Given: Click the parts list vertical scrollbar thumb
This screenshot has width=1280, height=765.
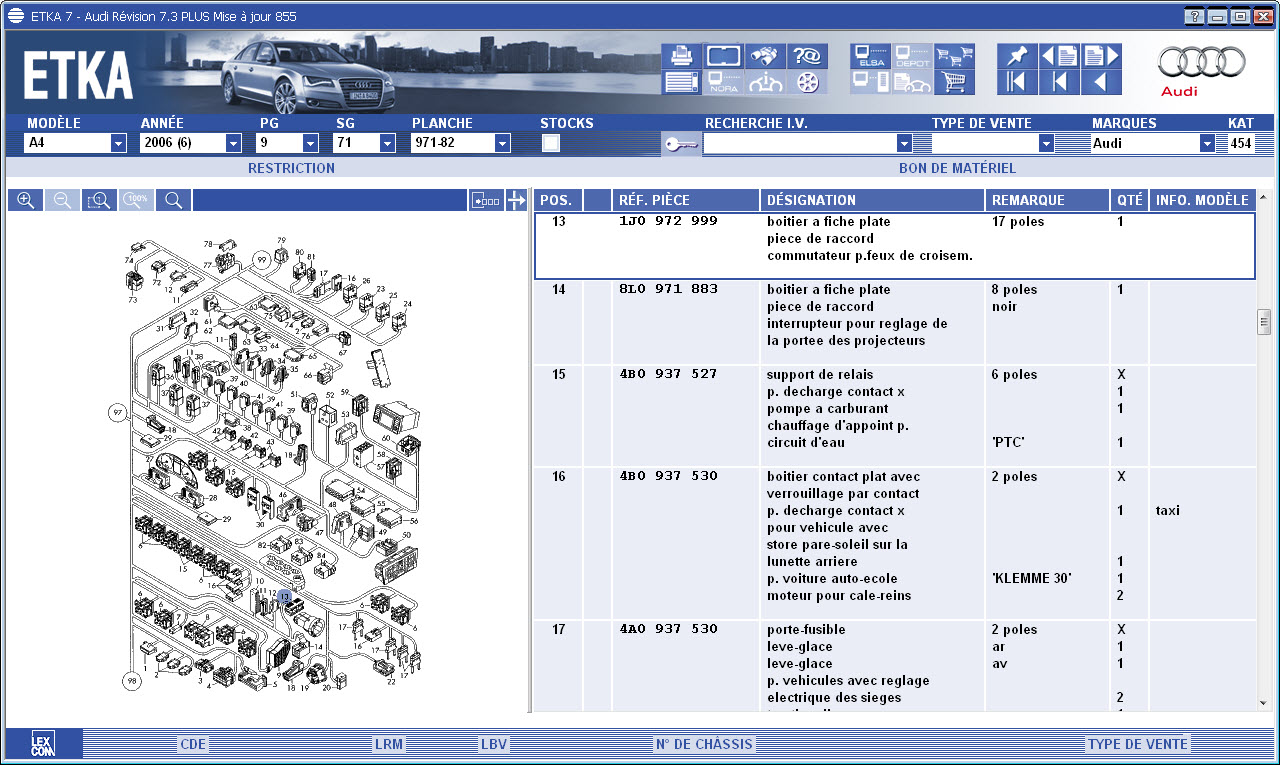Looking at the screenshot, I should [1264, 322].
